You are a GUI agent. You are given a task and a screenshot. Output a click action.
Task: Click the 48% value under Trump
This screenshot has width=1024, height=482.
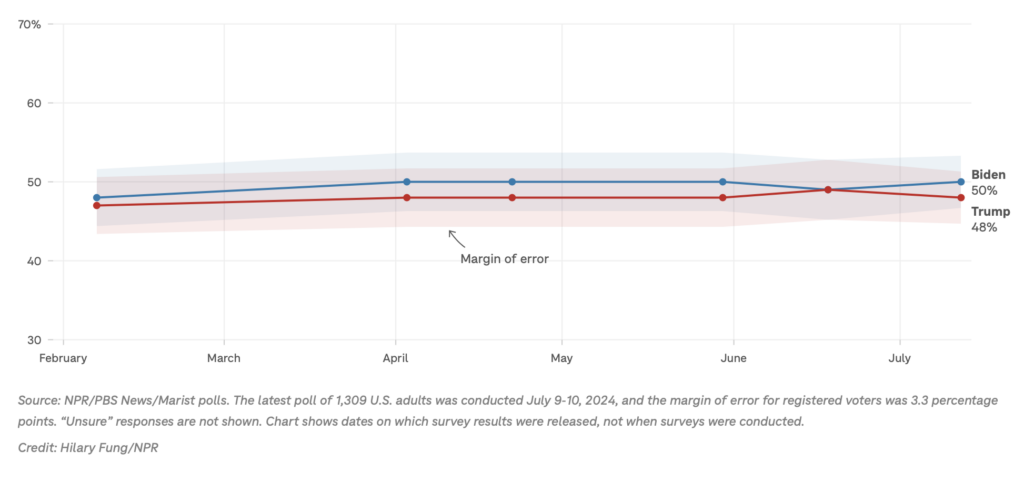pos(984,228)
